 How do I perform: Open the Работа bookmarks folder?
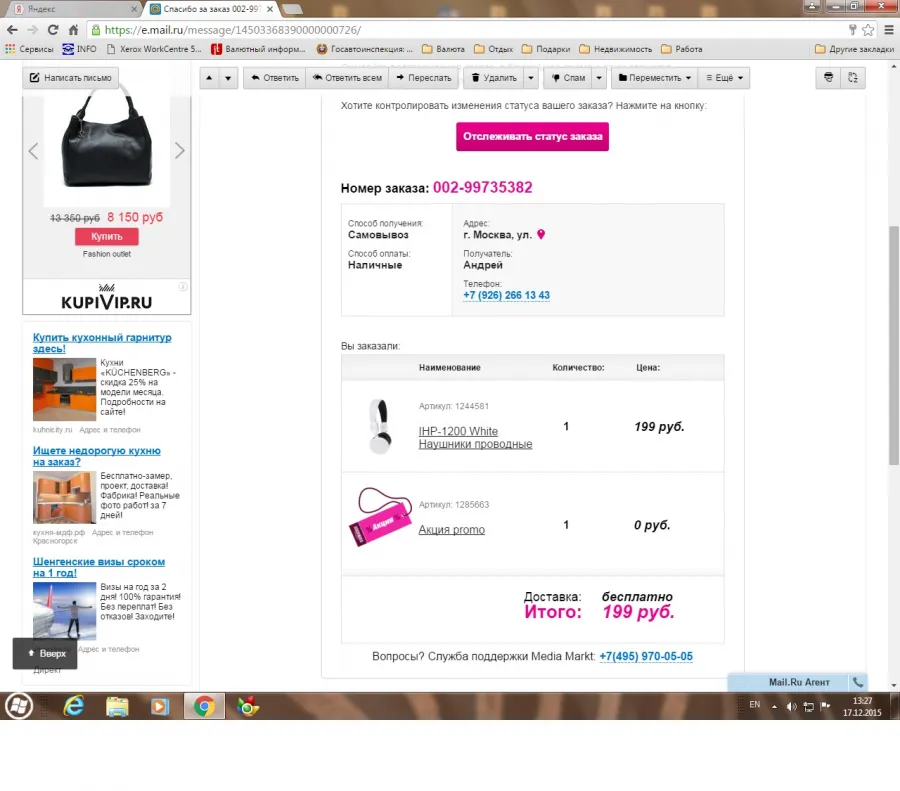click(x=682, y=49)
